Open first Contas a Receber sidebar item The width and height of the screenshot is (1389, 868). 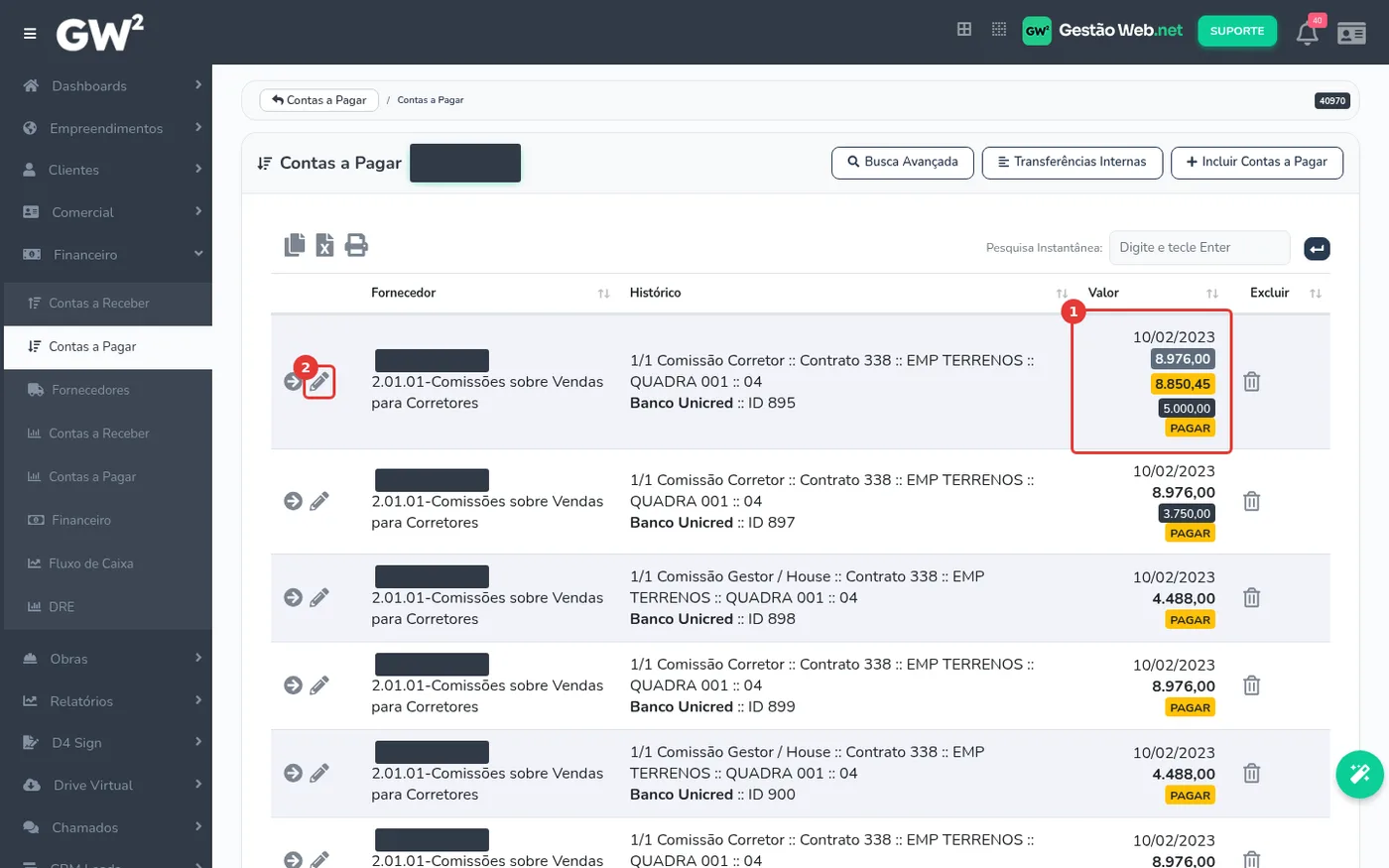(x=108, y=304)
